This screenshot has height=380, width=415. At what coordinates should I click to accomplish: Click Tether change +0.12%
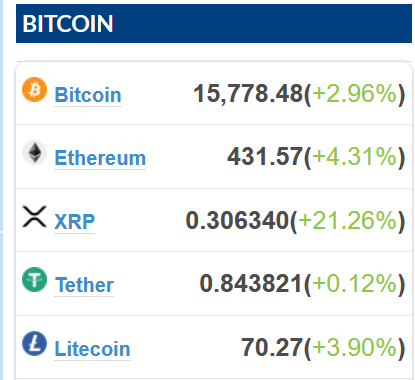pyautogui.click(x=355, y=284)
